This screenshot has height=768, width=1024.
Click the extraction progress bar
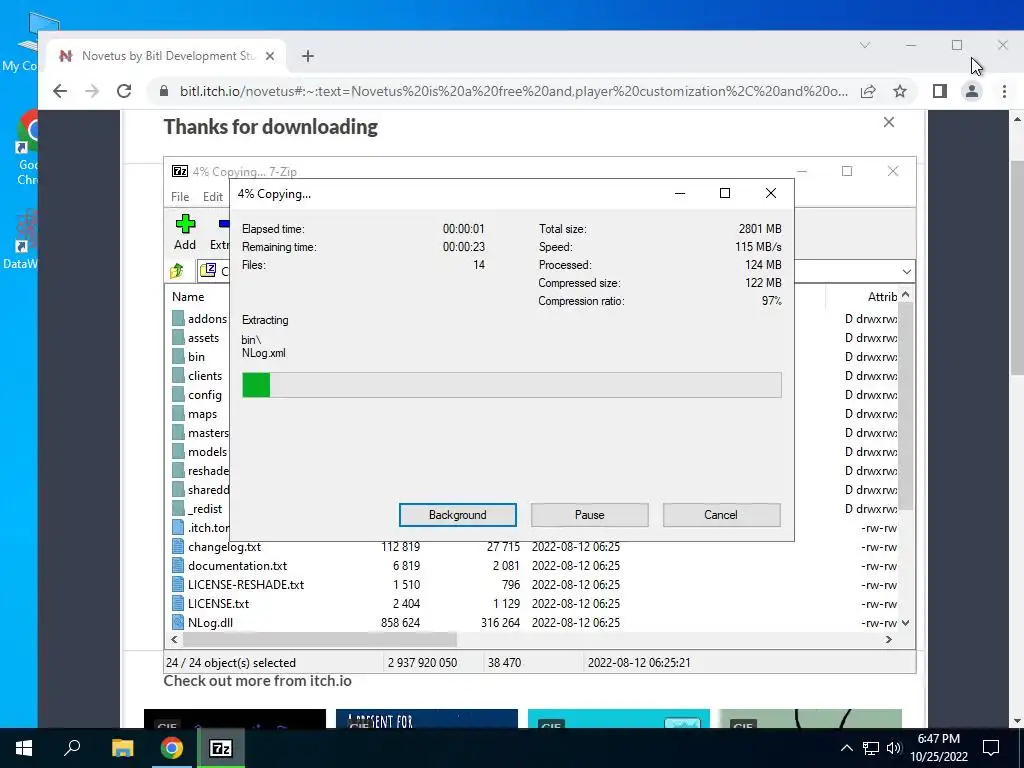tap(511, 385)
